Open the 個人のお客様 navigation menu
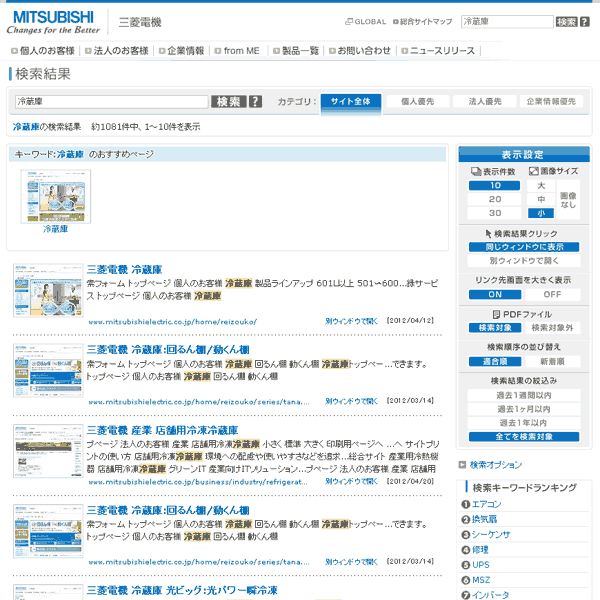 46,50
